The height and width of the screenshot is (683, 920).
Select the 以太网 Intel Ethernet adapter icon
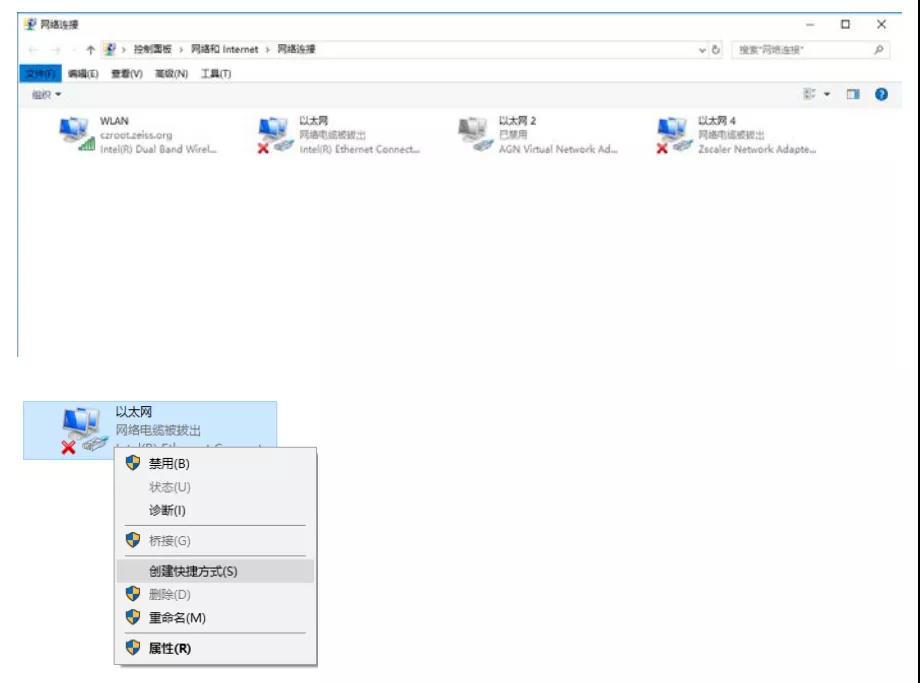(x=274, y=135)
